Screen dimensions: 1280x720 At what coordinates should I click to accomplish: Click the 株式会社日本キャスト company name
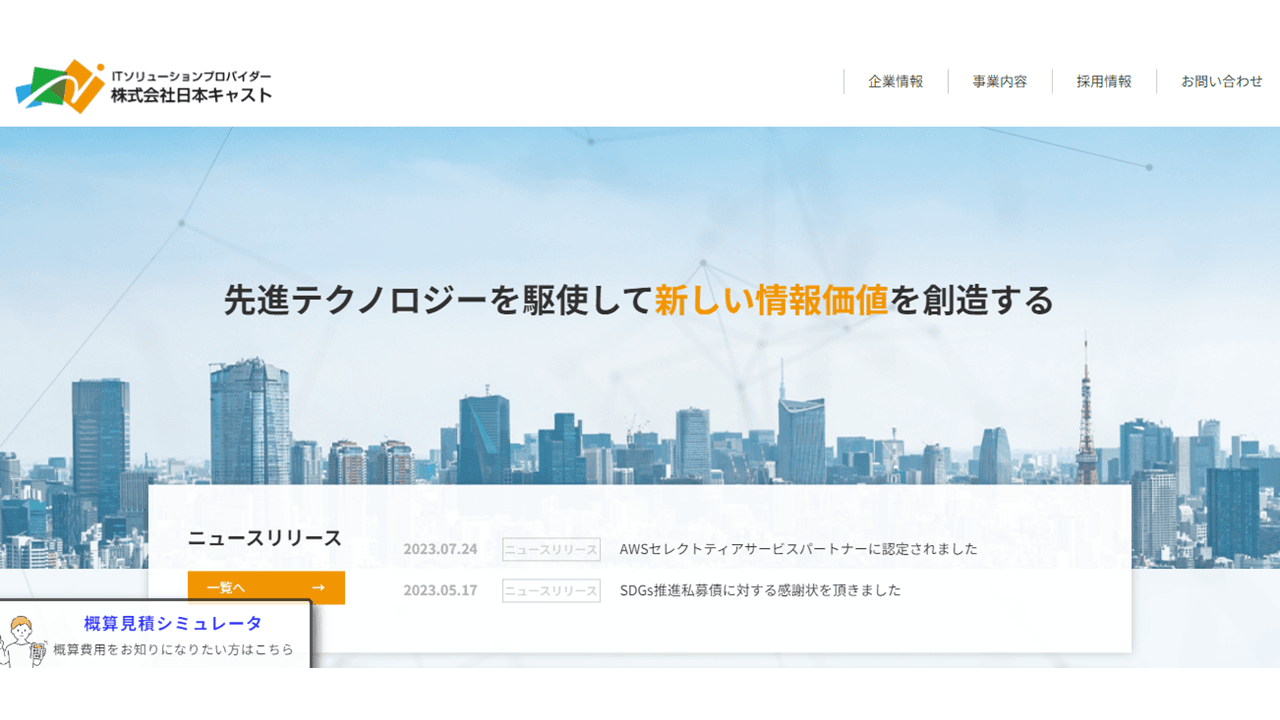191,96
